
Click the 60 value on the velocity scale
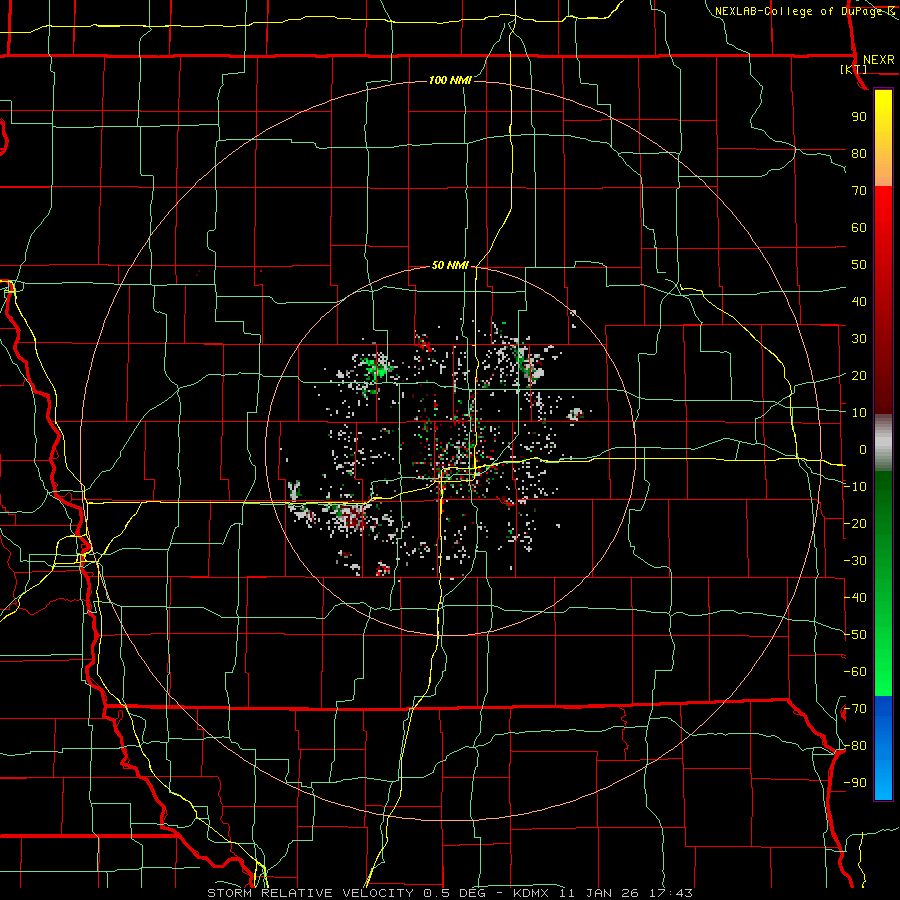coord(859,227)
